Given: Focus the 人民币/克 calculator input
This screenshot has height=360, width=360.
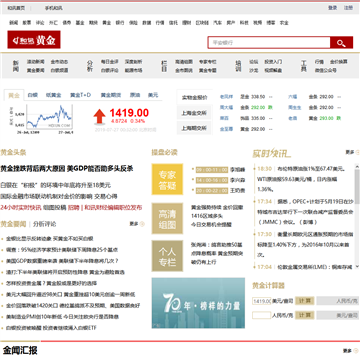Looking at the screenshot, I should click(261, 315).
